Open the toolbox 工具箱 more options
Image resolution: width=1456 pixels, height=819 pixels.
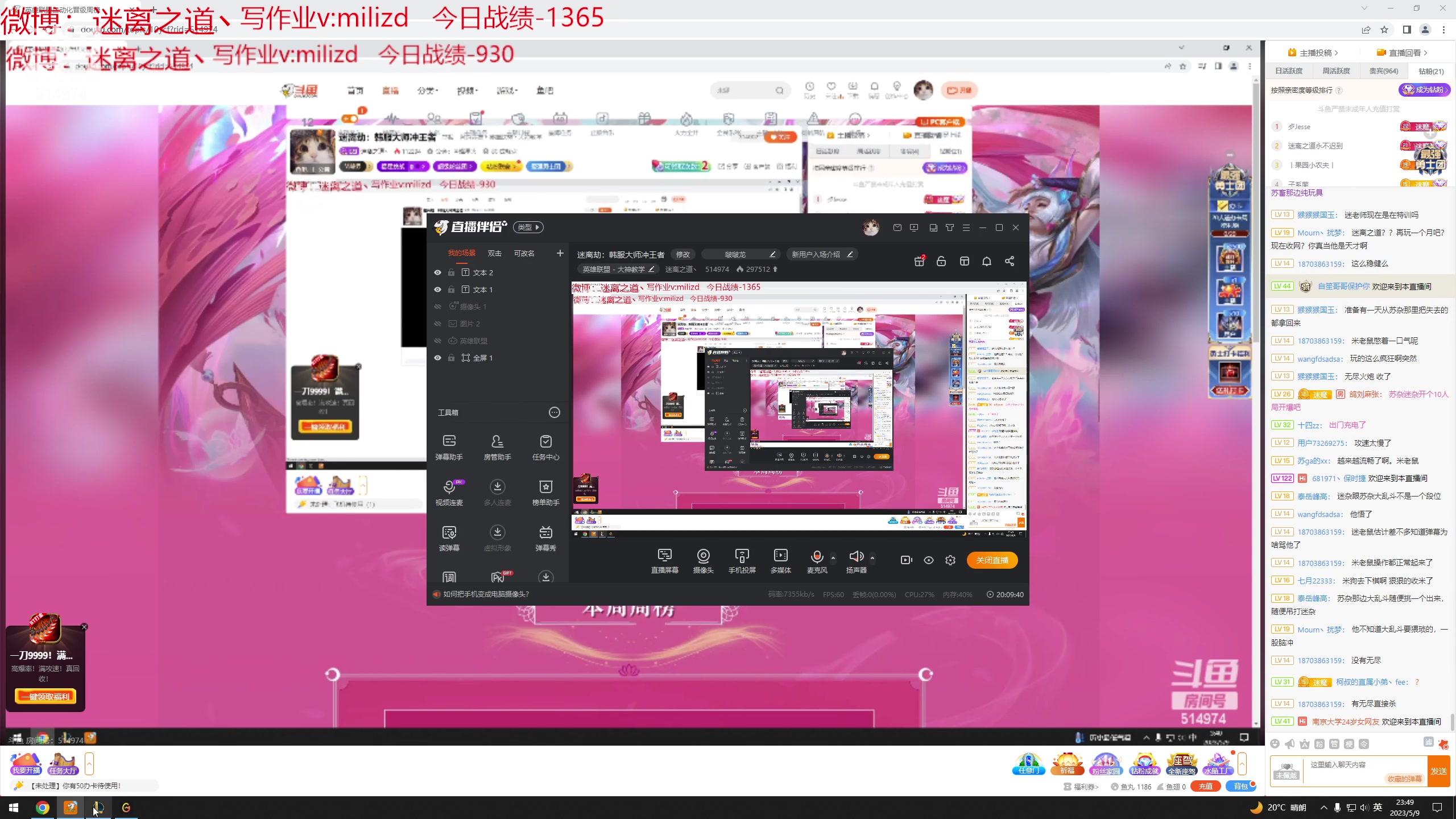click(554, 412)
